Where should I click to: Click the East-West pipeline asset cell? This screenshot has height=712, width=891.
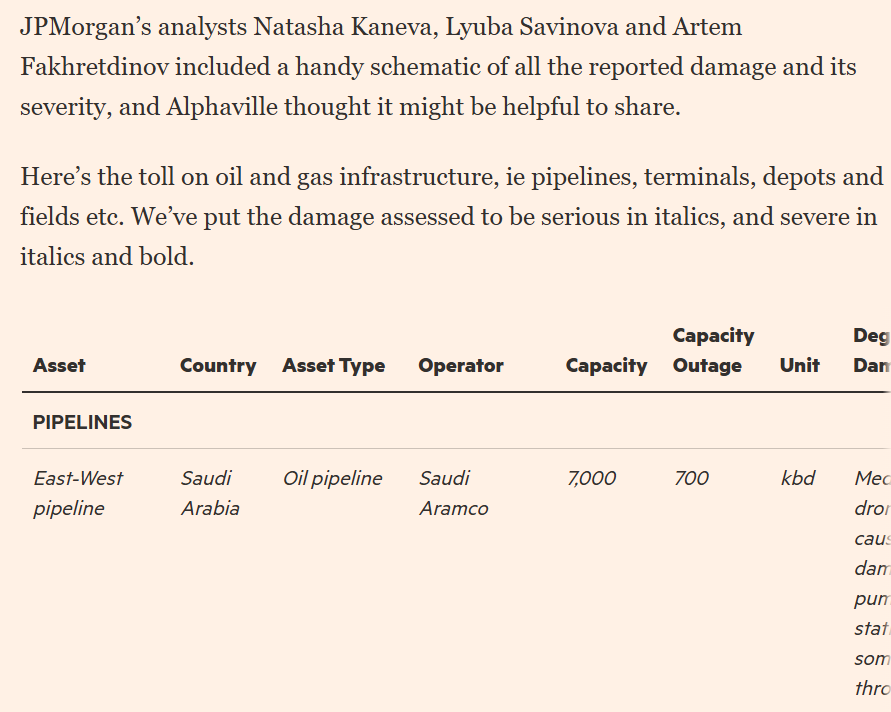[x=78, y=493]
